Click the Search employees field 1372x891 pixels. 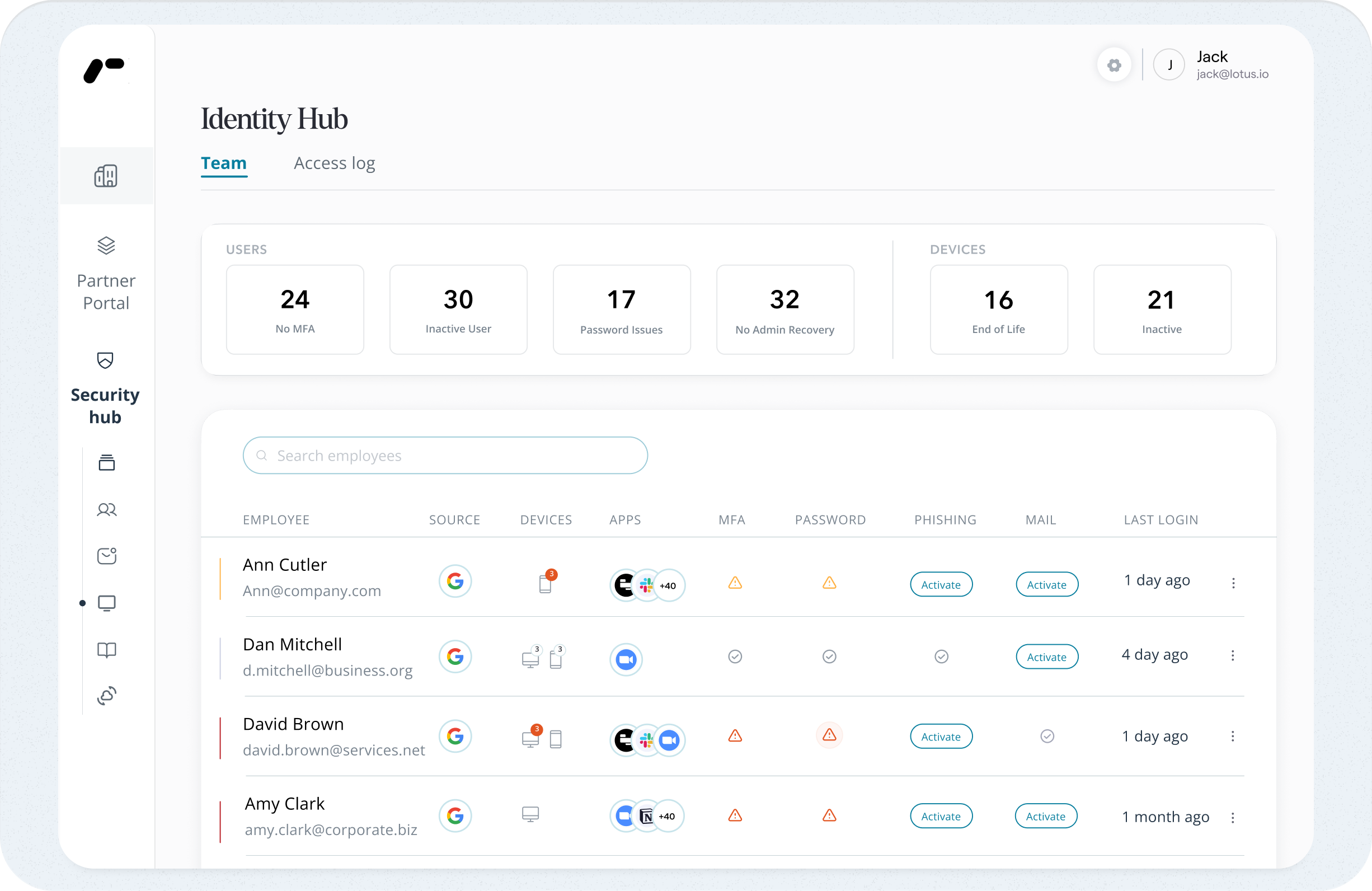[445, 456]
